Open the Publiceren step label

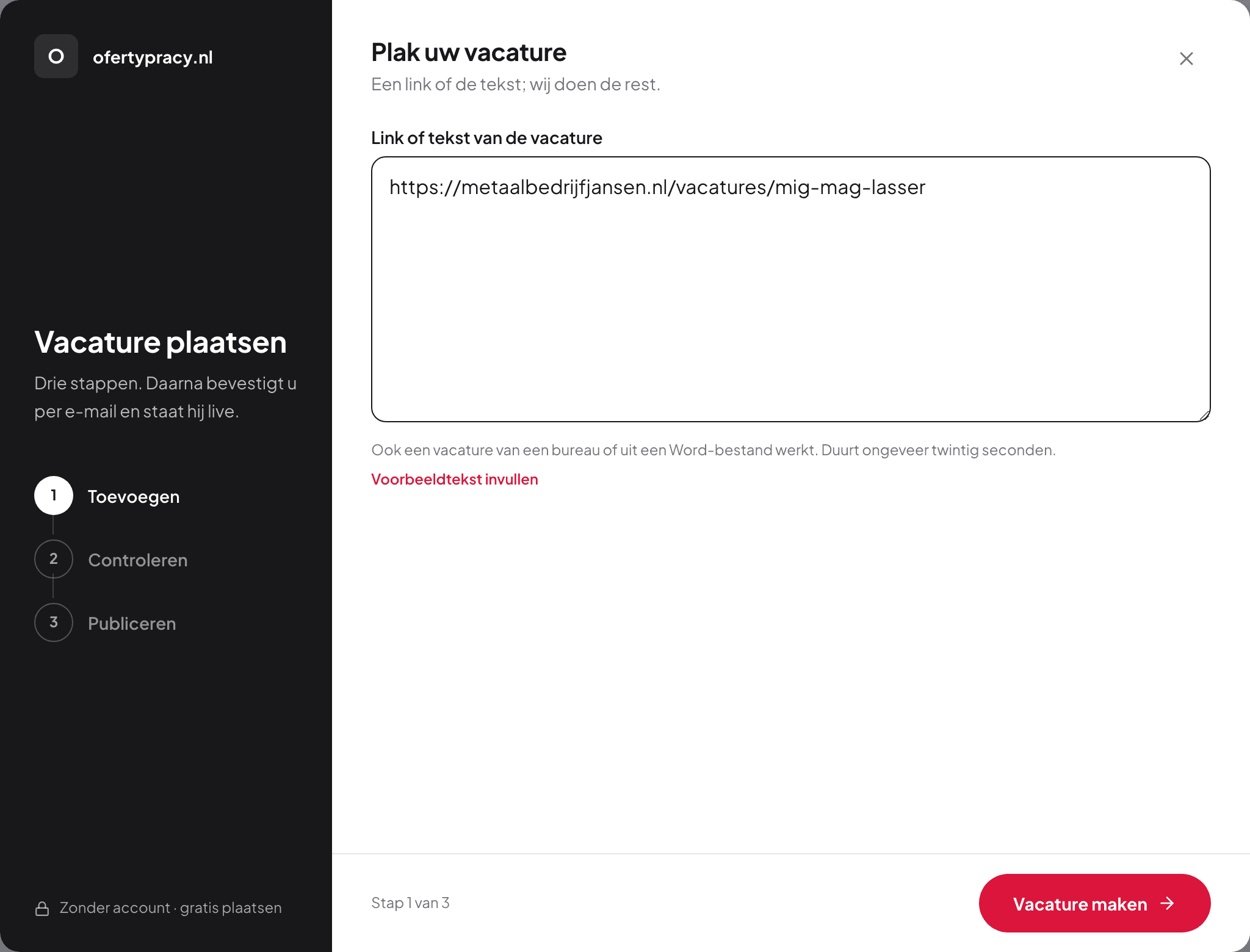point(132,623)
